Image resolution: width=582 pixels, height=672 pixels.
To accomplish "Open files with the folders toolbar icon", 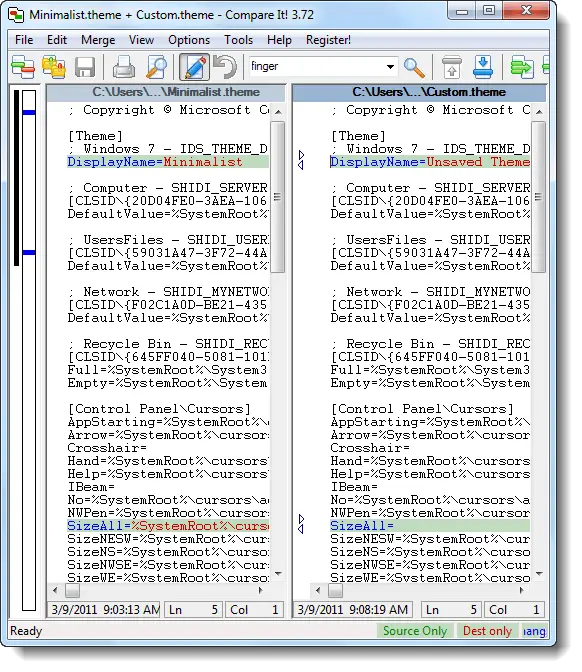I will tap(54, 67).
